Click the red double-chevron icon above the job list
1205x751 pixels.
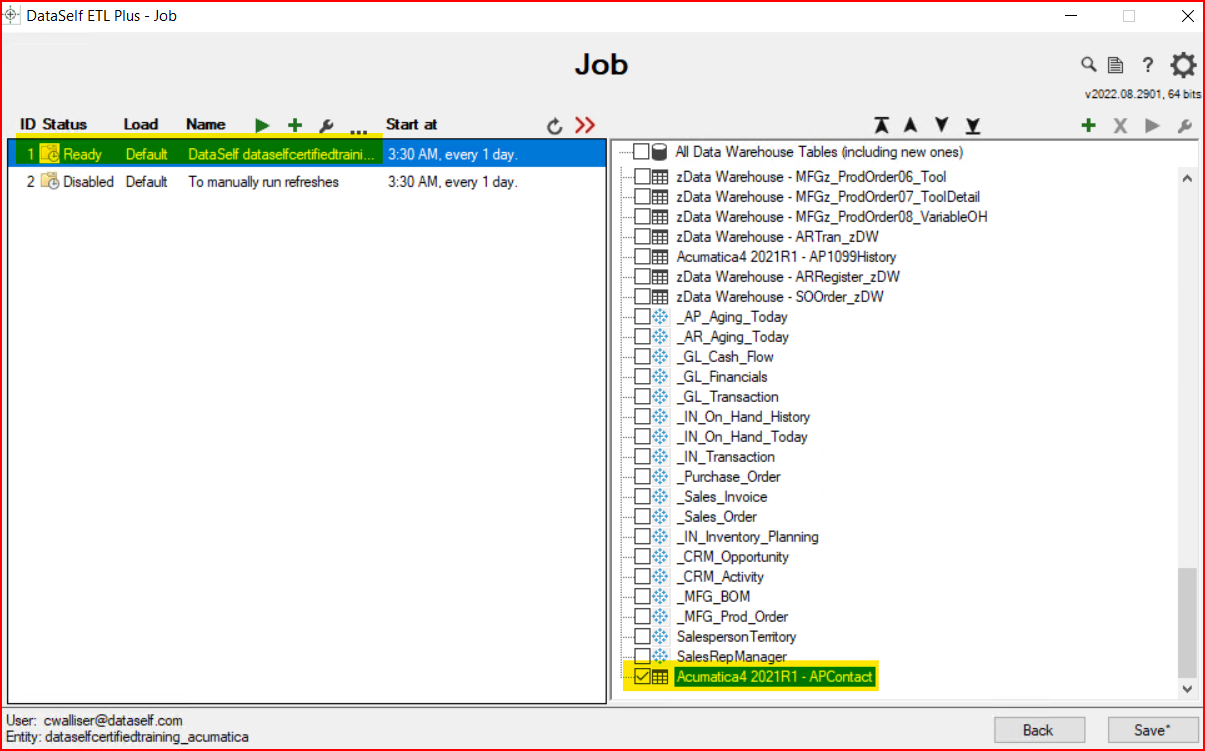(585, 125)
